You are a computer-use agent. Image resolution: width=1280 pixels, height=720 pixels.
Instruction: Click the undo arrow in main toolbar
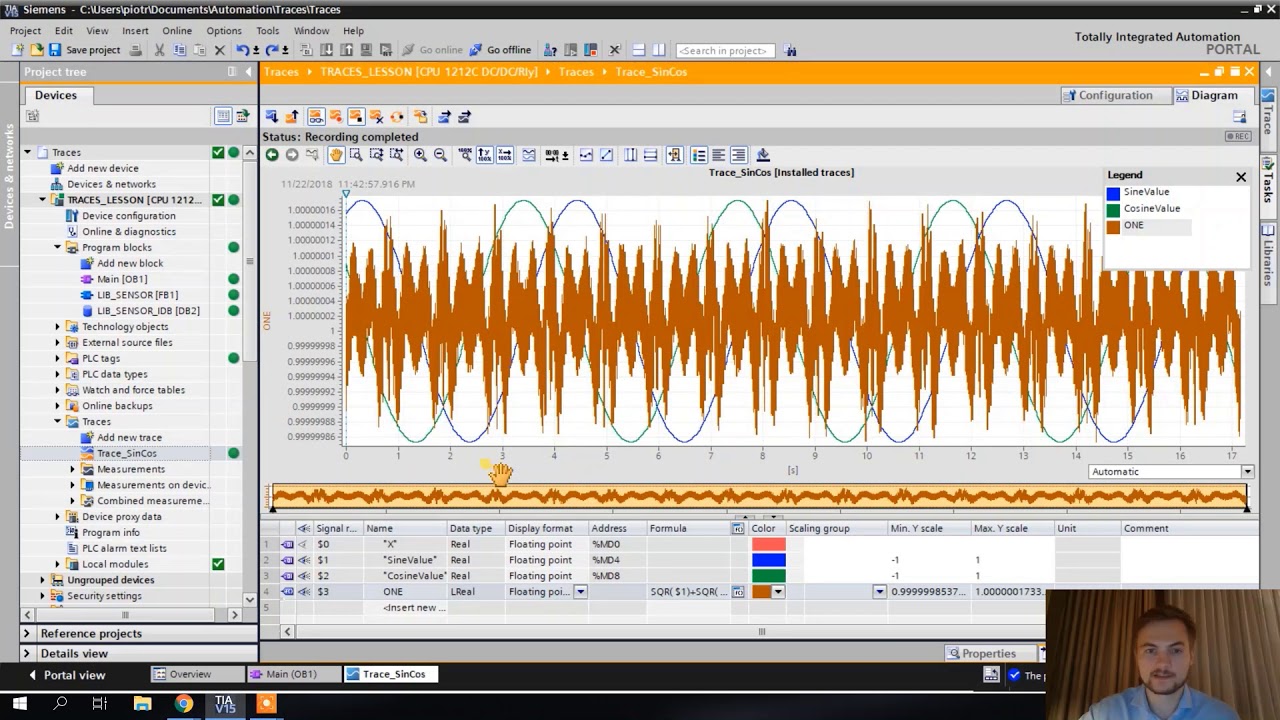tap(243, 50)
